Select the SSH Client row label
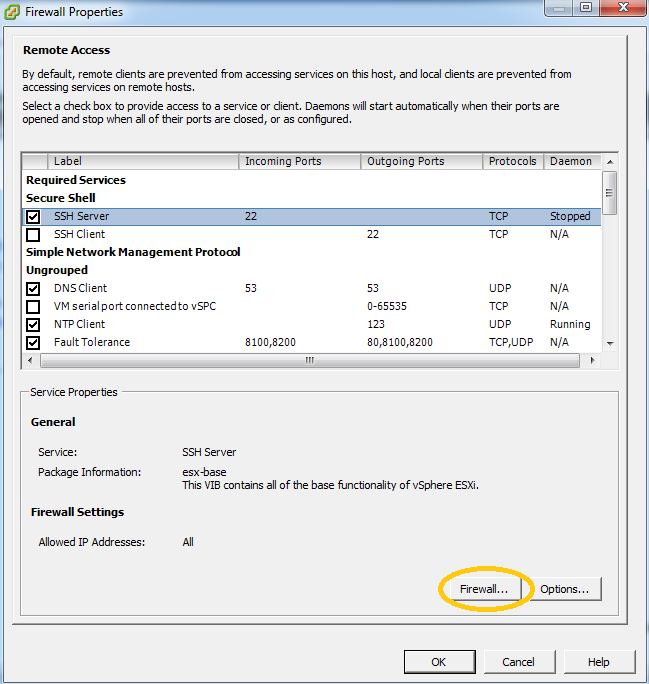649x684 pixels. pos(79,234)
